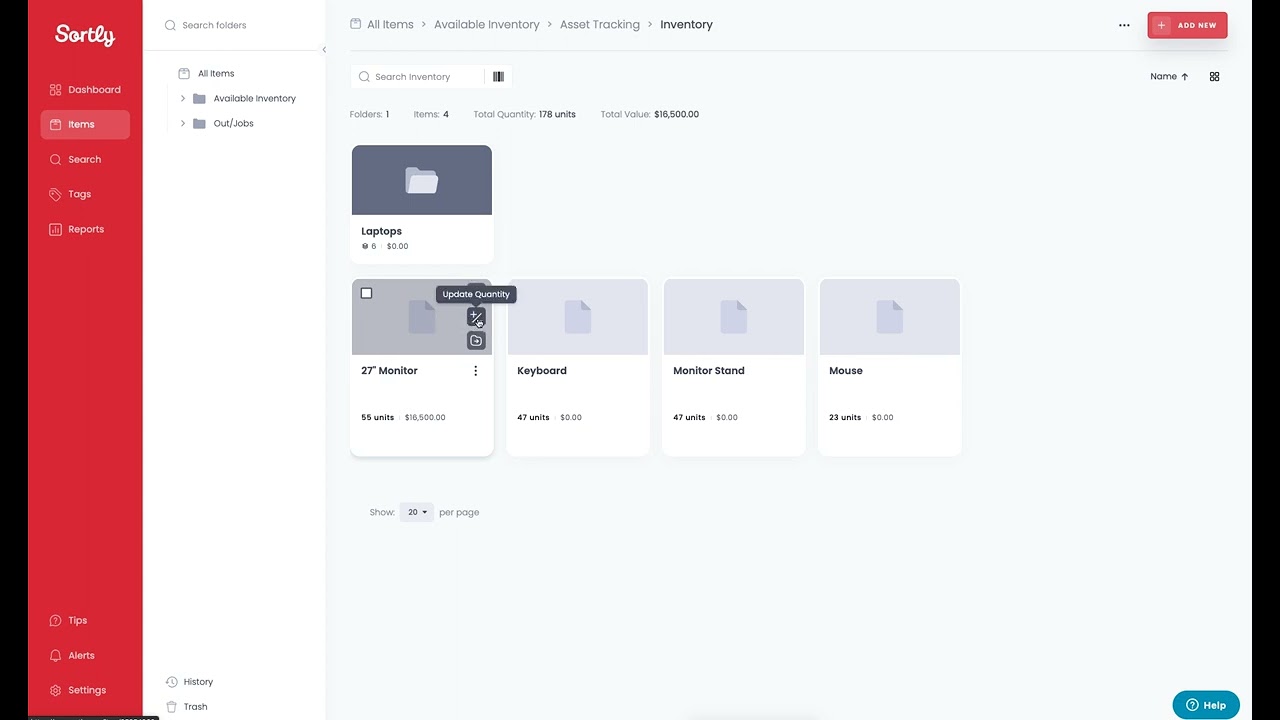The image size is (1280, 720).
Task: Click the Settings gear icon
Action: (56, 690)
